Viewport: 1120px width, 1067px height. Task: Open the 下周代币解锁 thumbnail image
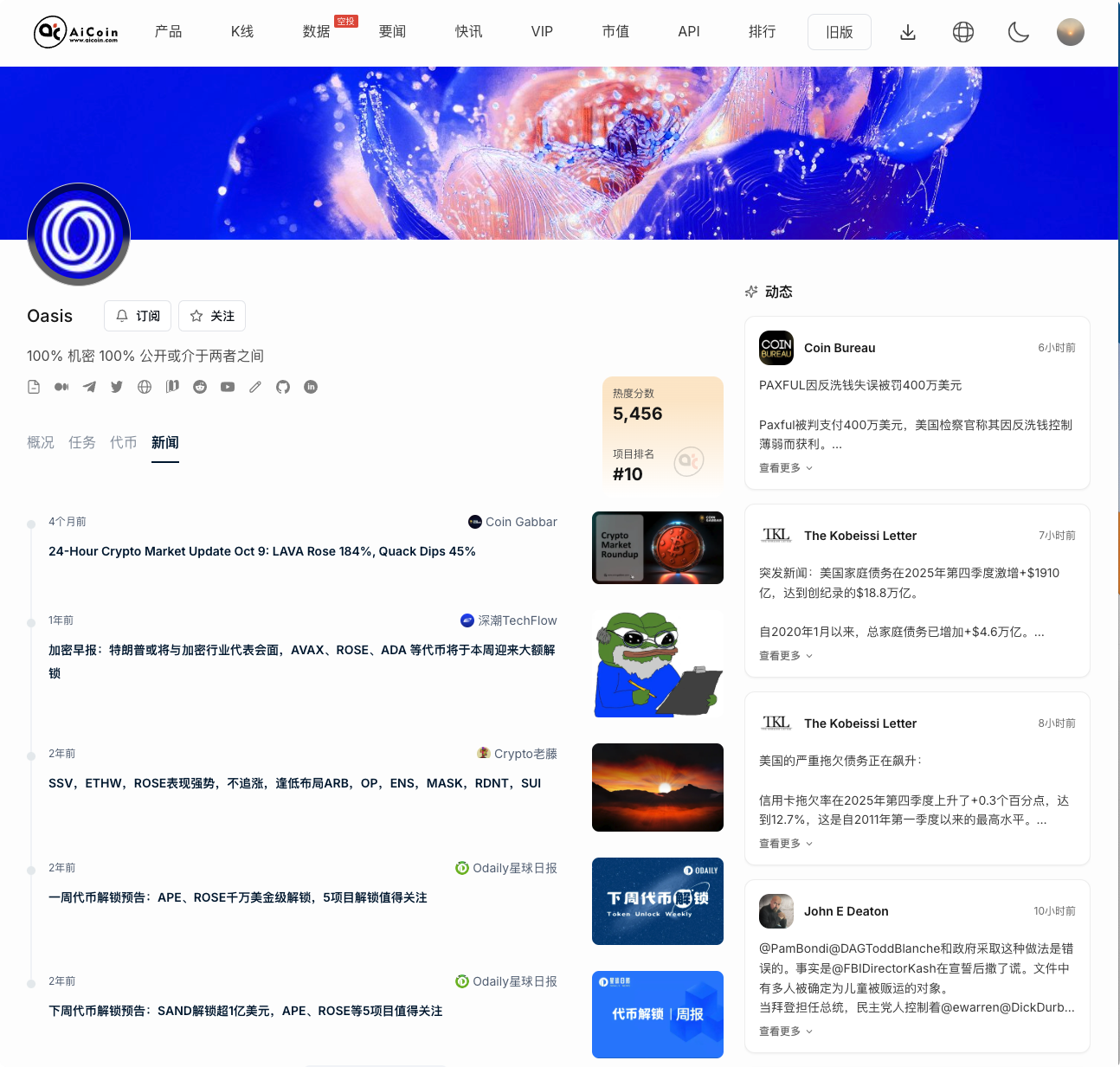[x=657, y=901]
